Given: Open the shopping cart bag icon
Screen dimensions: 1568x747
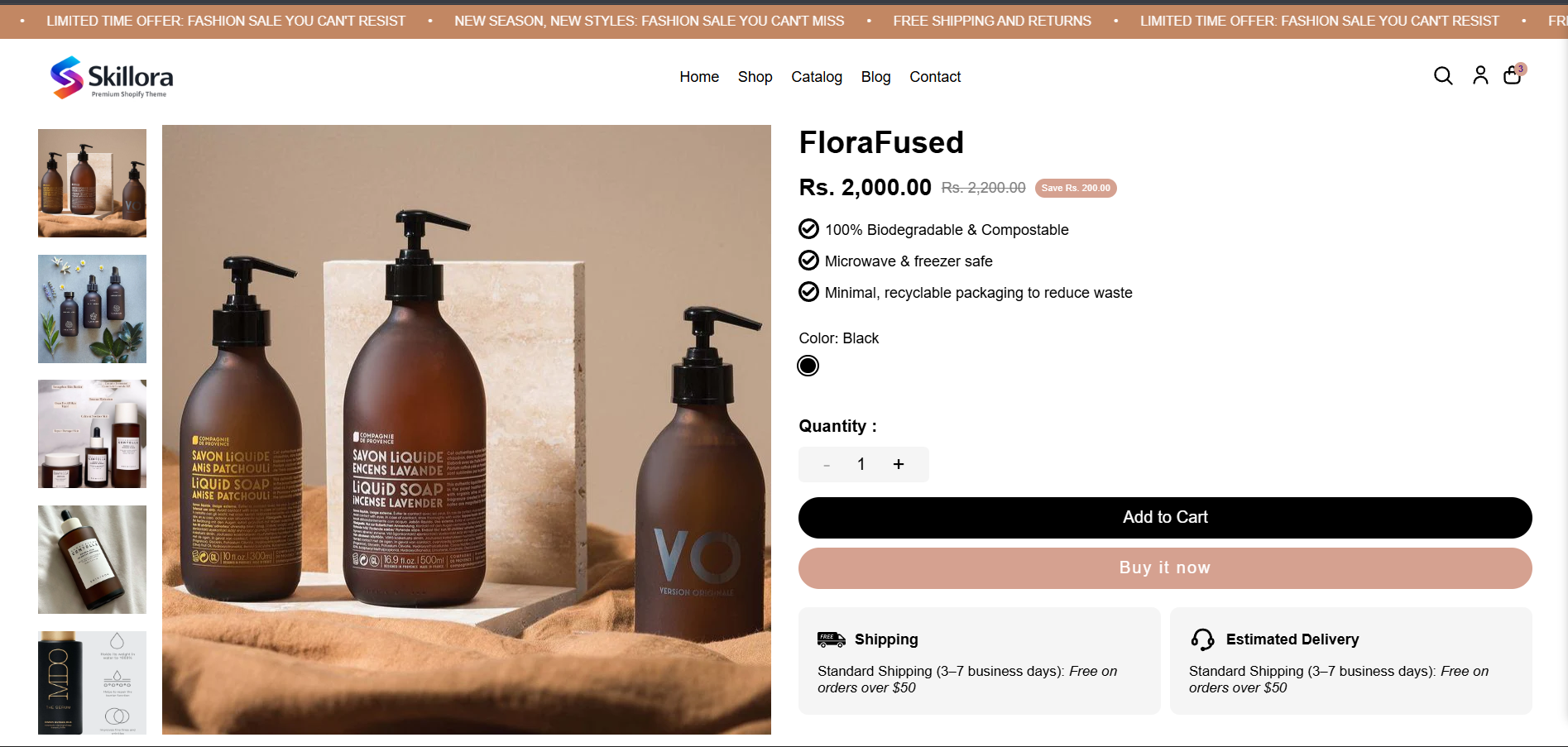Looking at the screenshot, I should coord(1513,75).
